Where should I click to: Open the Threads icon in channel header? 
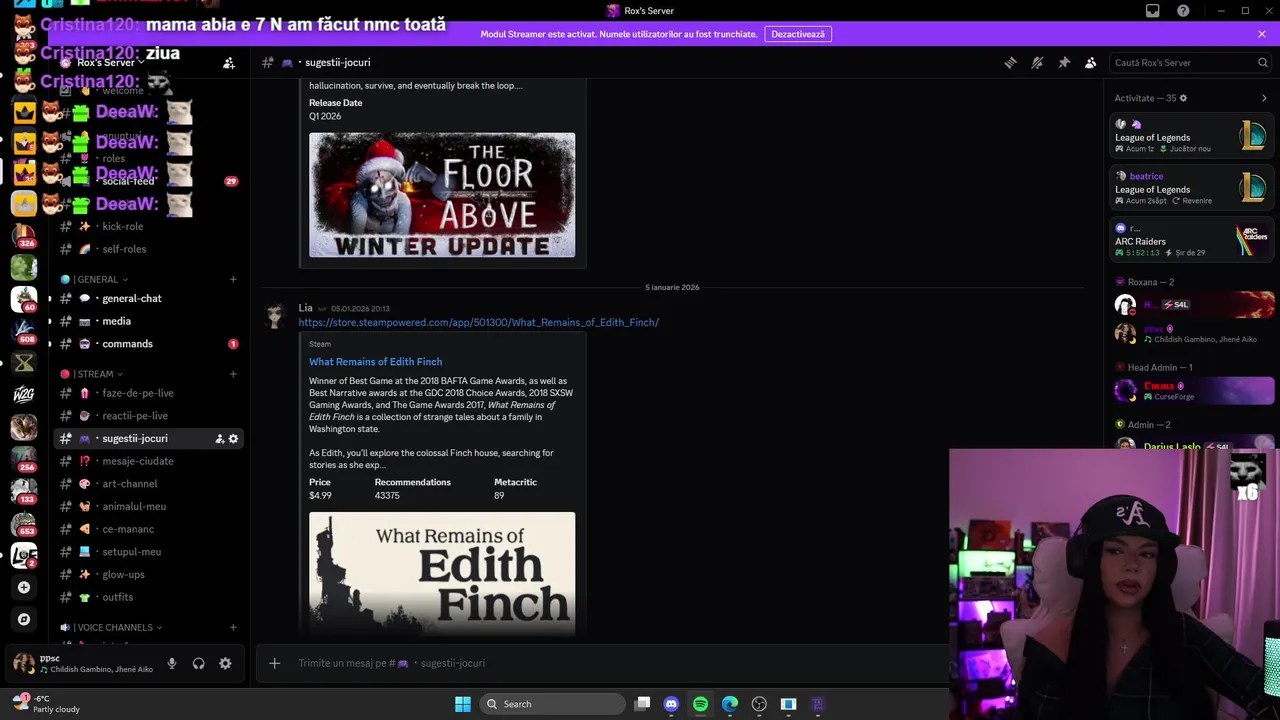(1010, 62)
